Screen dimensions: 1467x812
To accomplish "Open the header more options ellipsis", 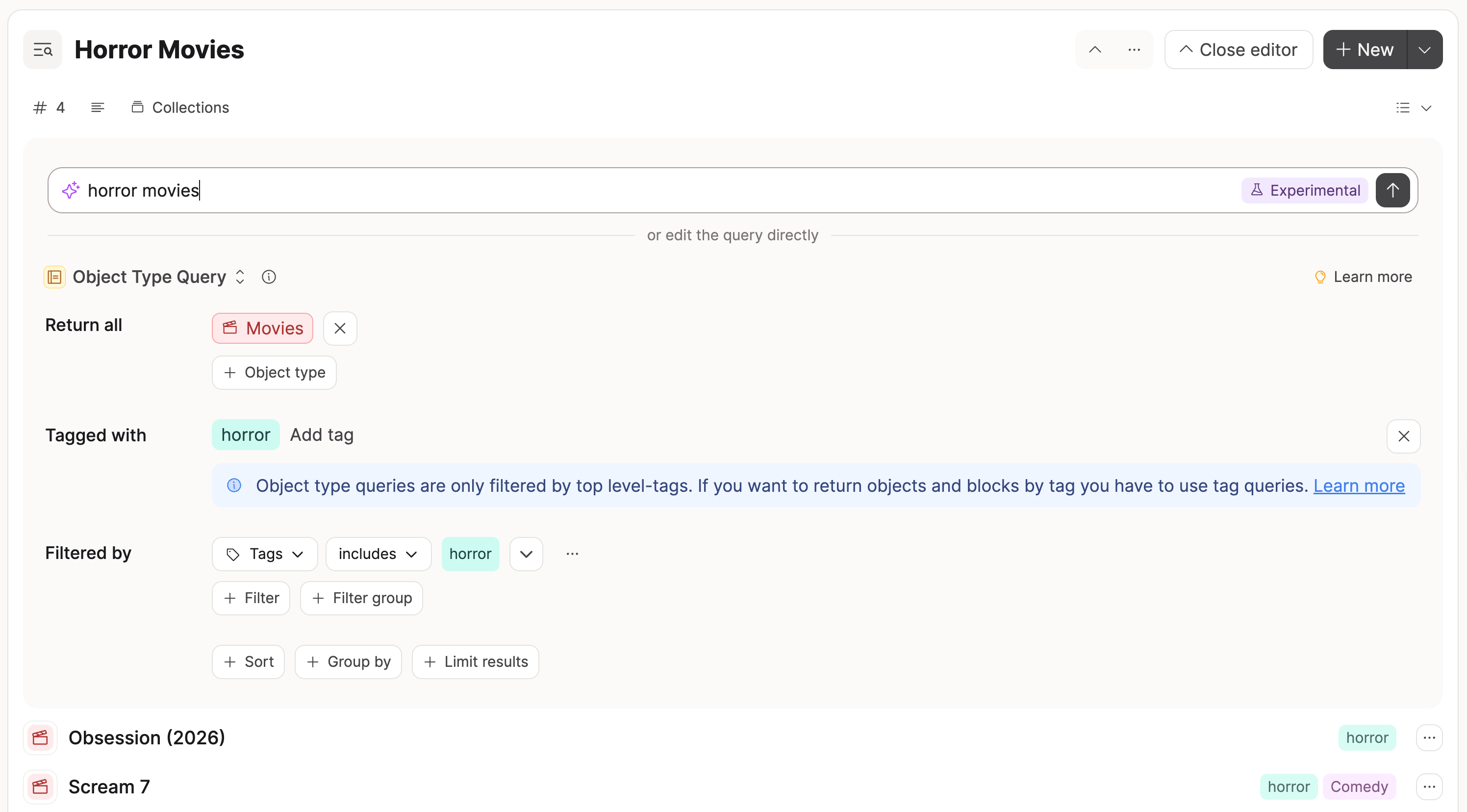I will 1134,50.
